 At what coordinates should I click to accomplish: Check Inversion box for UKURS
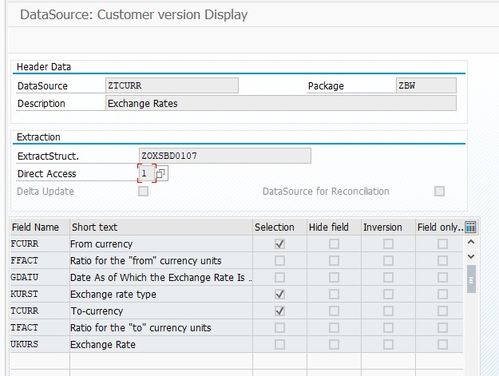click(388, 344)
